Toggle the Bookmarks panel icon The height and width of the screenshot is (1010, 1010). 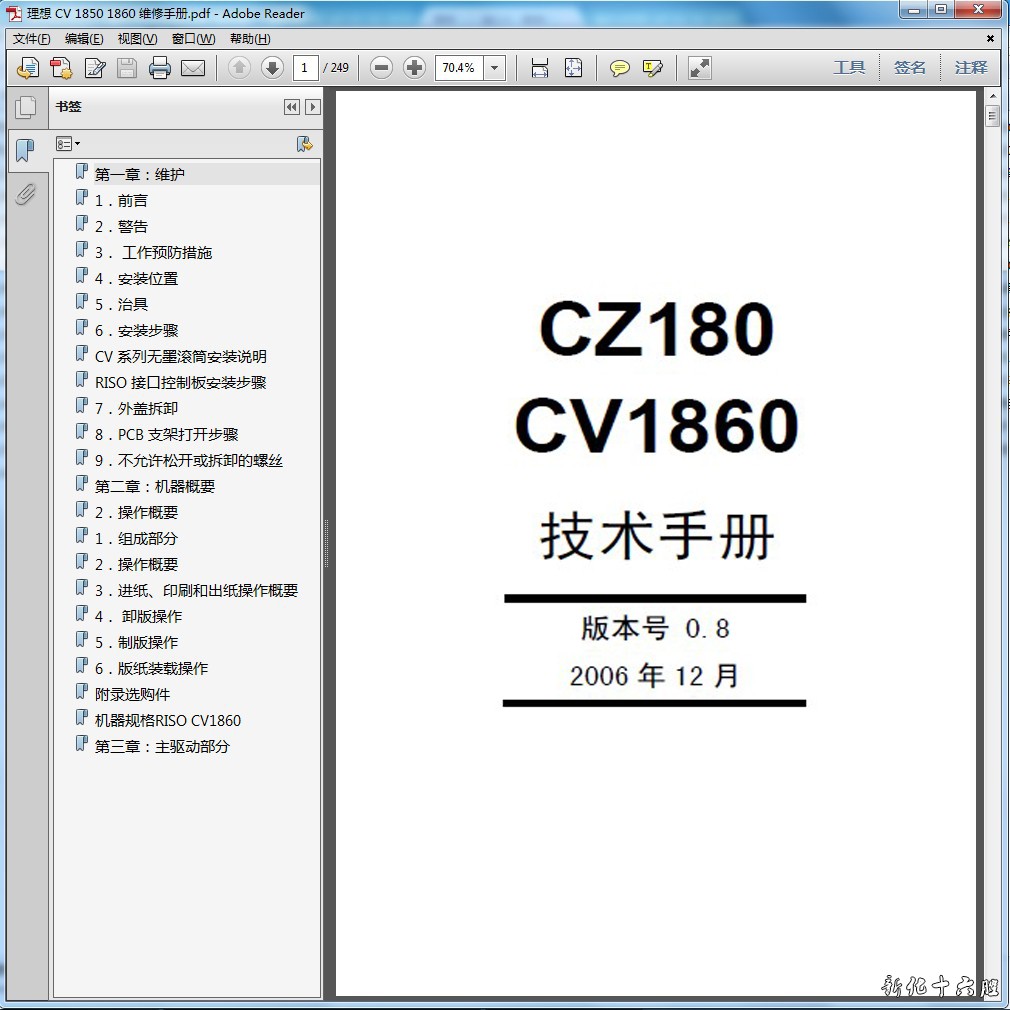pos(25,151)
